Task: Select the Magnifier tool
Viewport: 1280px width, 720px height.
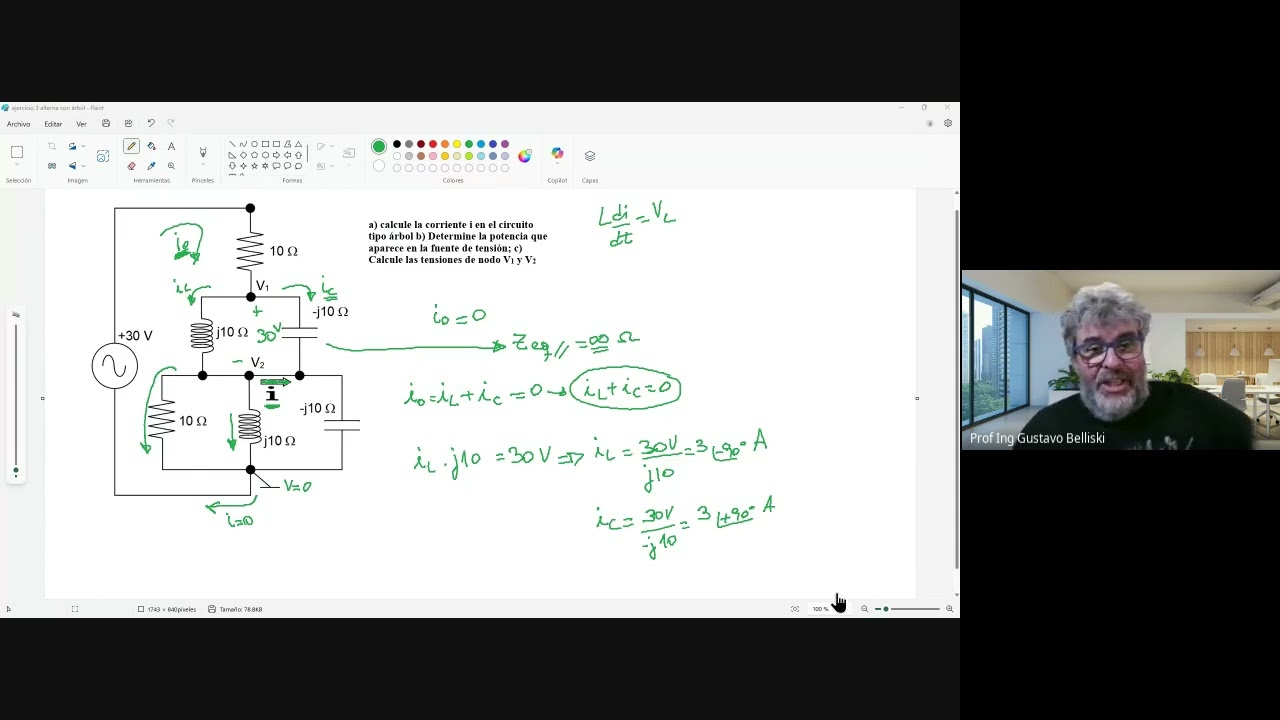Action: pos(171,166)
